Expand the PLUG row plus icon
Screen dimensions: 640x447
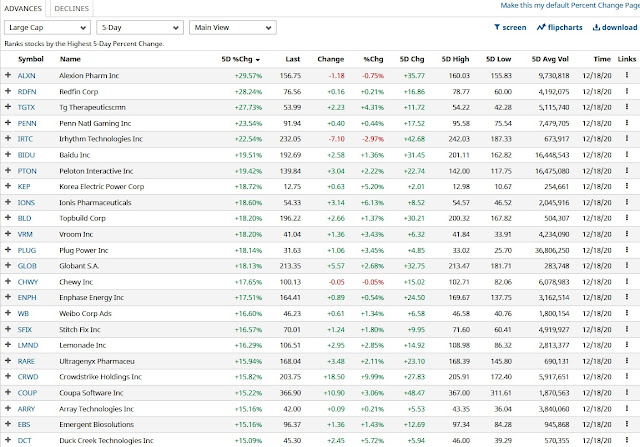coord(8,250)
